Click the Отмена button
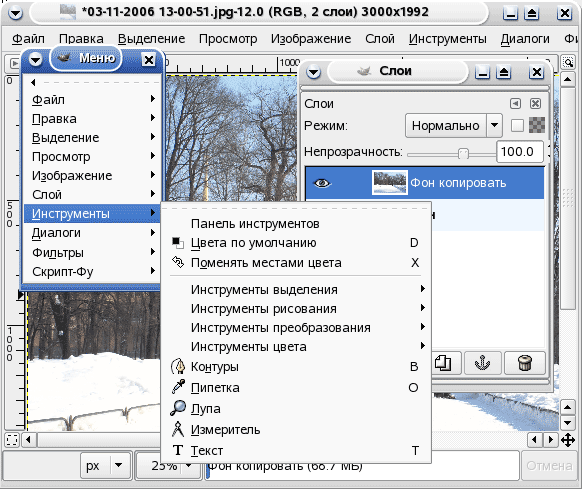 click(549, 466)
